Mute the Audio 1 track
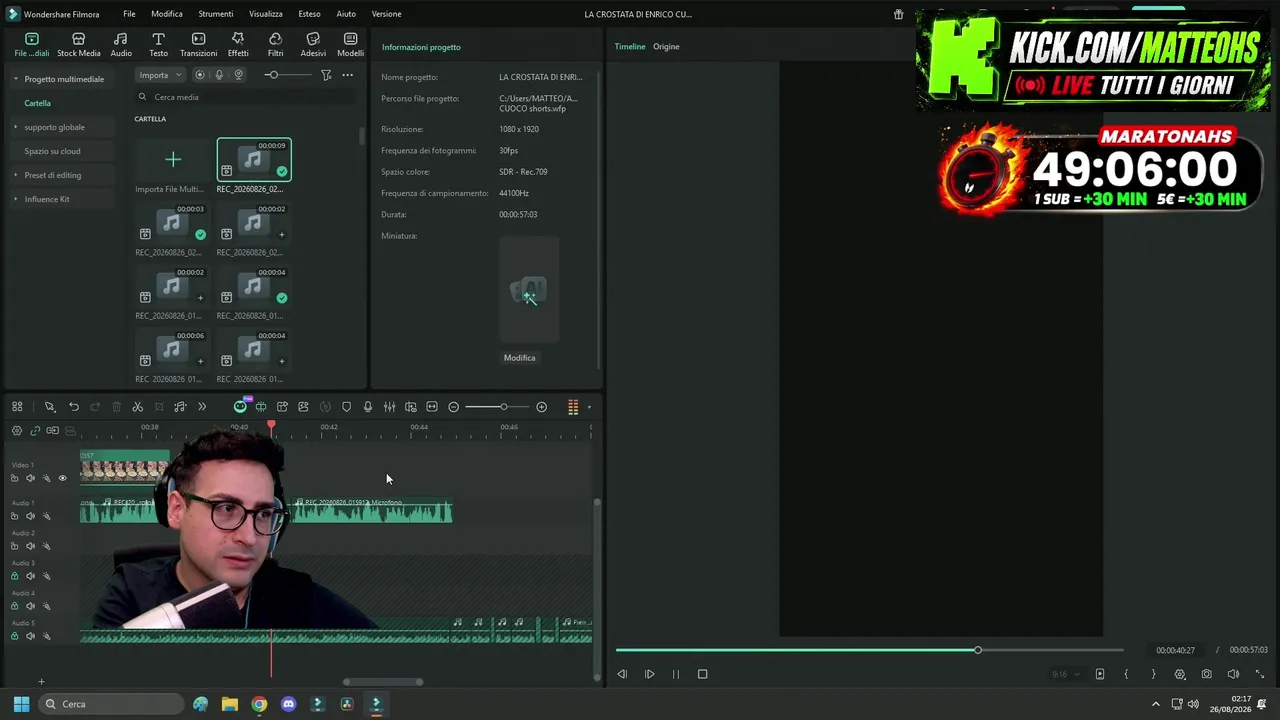The height and width of the screenshot is (720, 1280). pos(30,516)
